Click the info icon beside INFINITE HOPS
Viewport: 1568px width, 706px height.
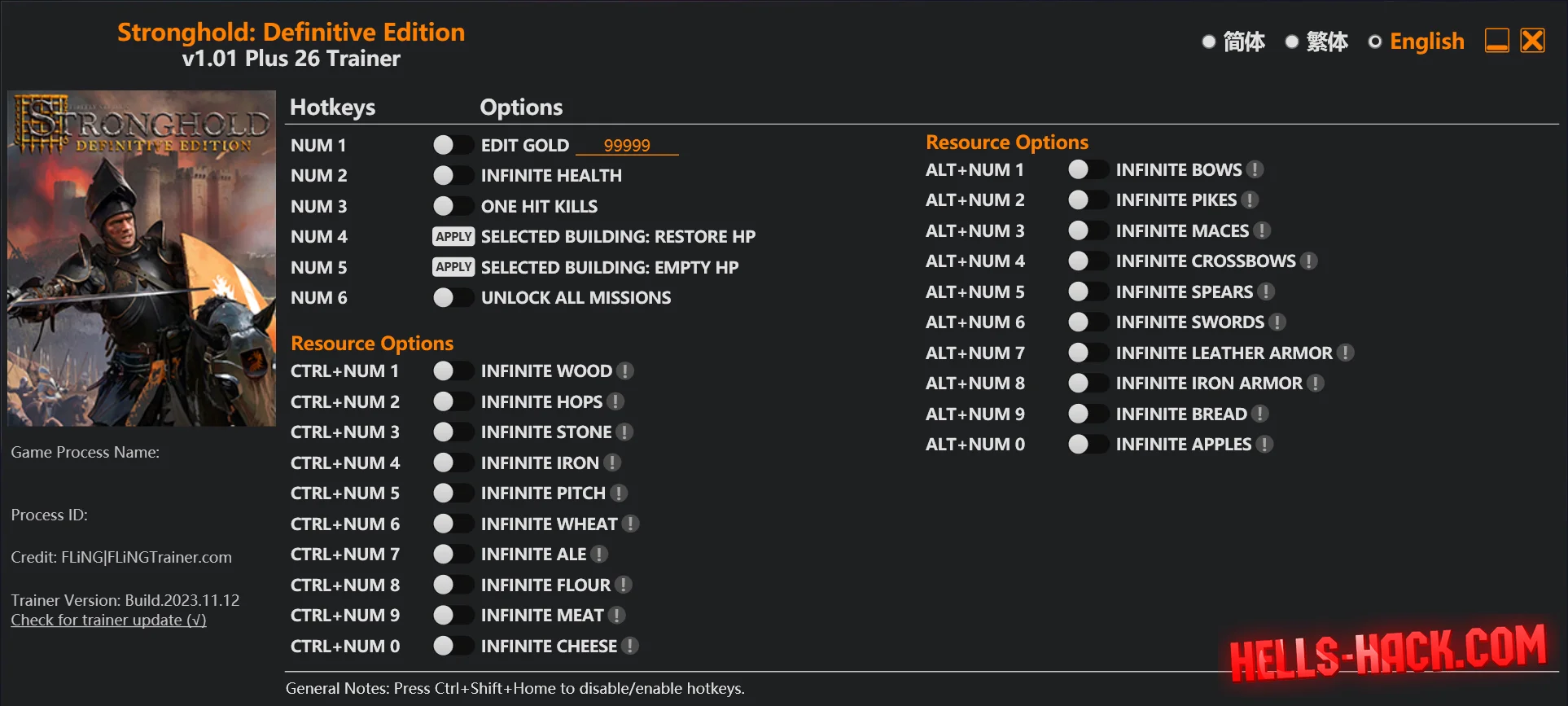tap(615, 401)
